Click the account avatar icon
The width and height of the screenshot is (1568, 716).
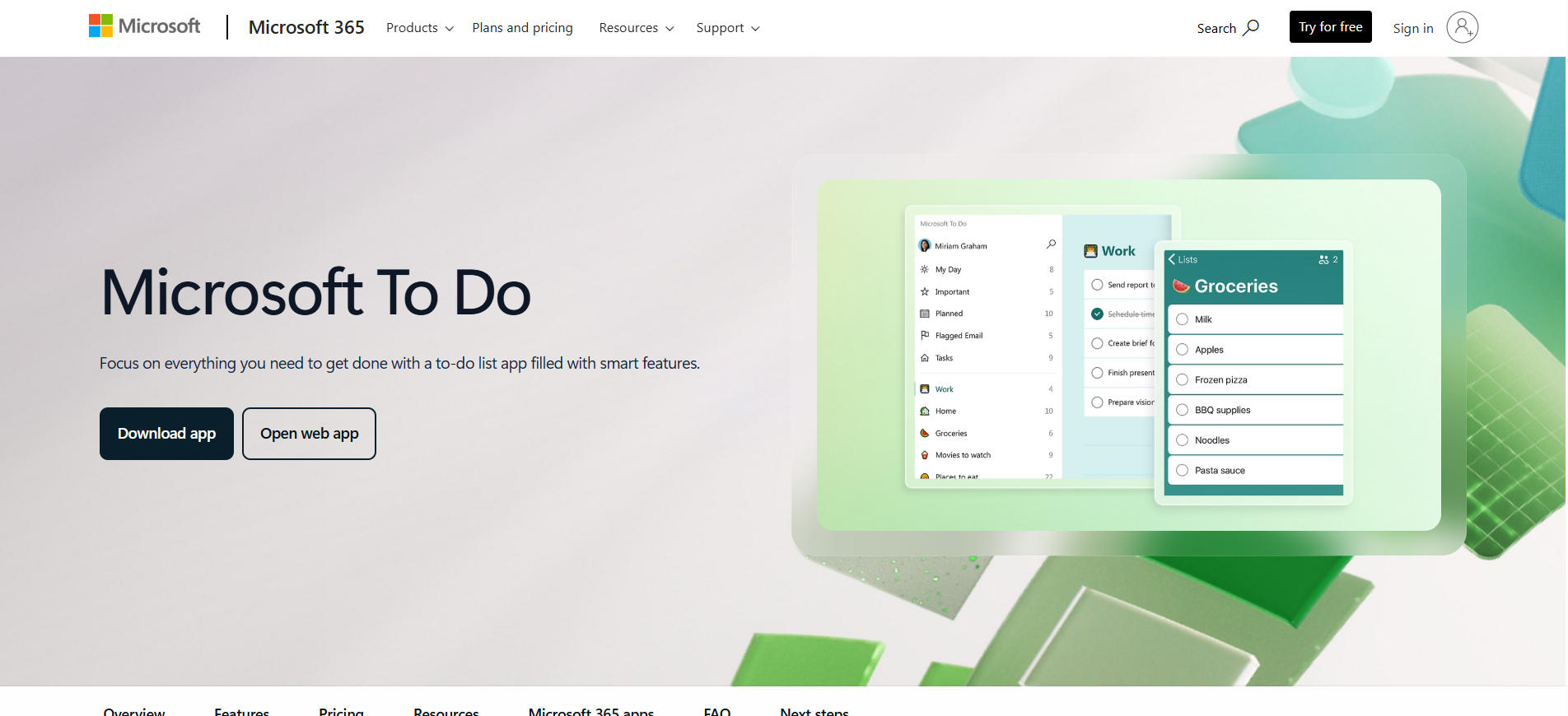(1463, 27)
